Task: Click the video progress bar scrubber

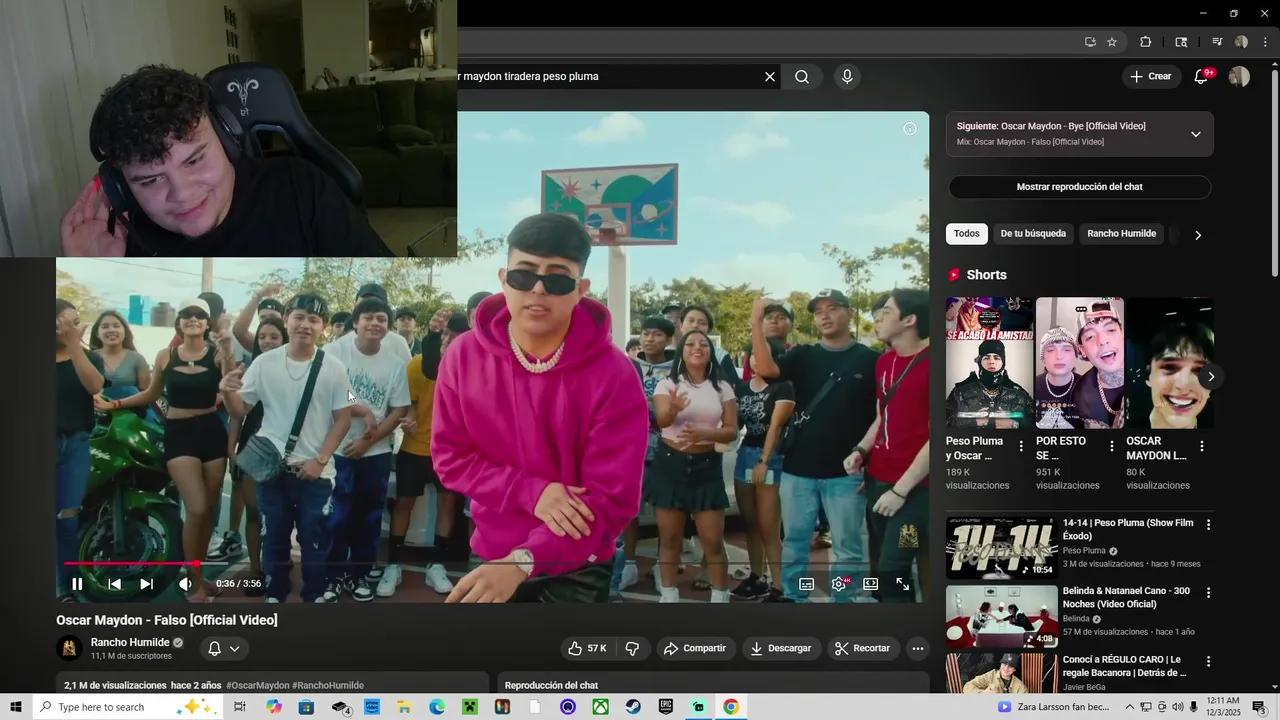Action: 197,564
